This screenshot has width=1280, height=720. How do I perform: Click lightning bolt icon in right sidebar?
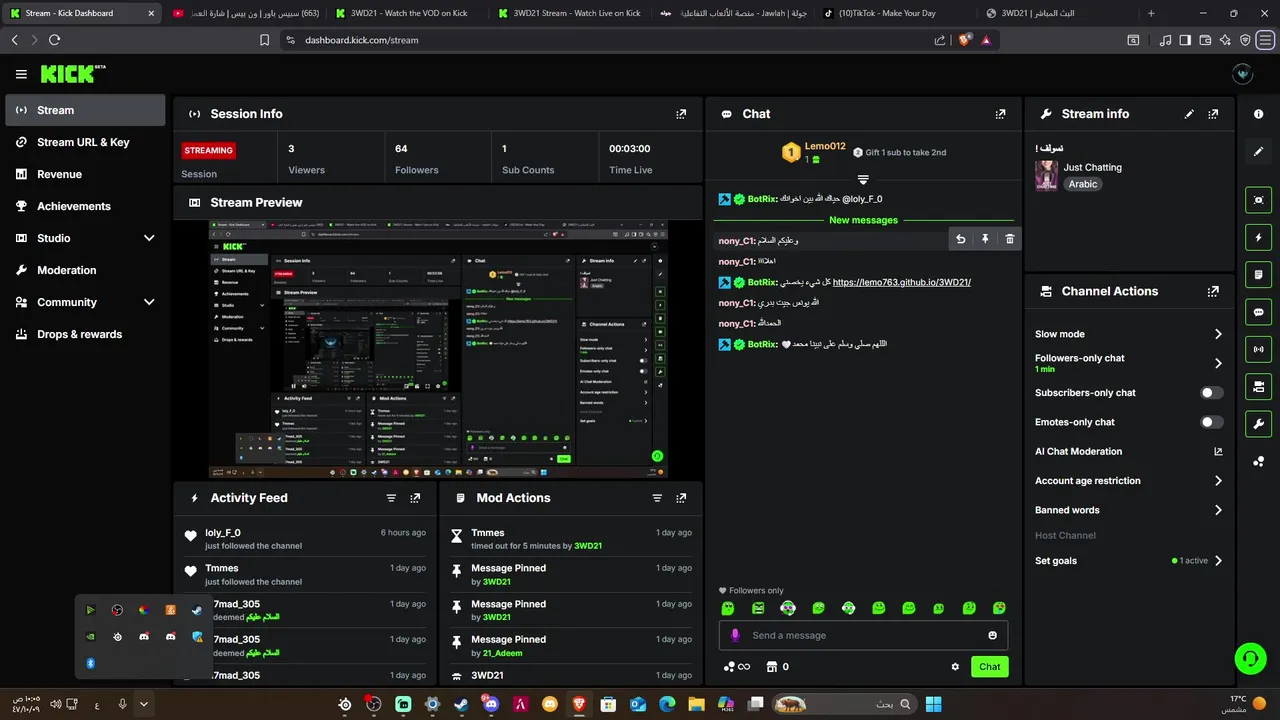pos(1258,238)
